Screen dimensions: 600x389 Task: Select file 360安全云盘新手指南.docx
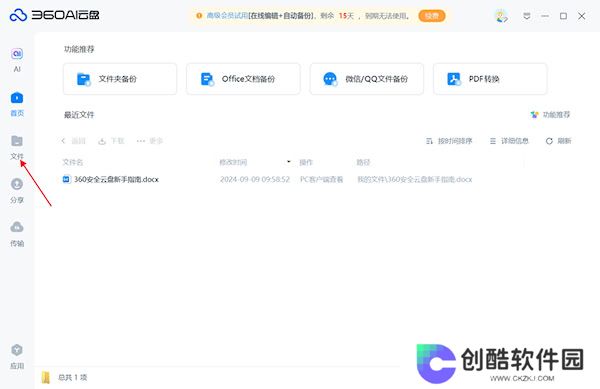(x=116, y=179)
